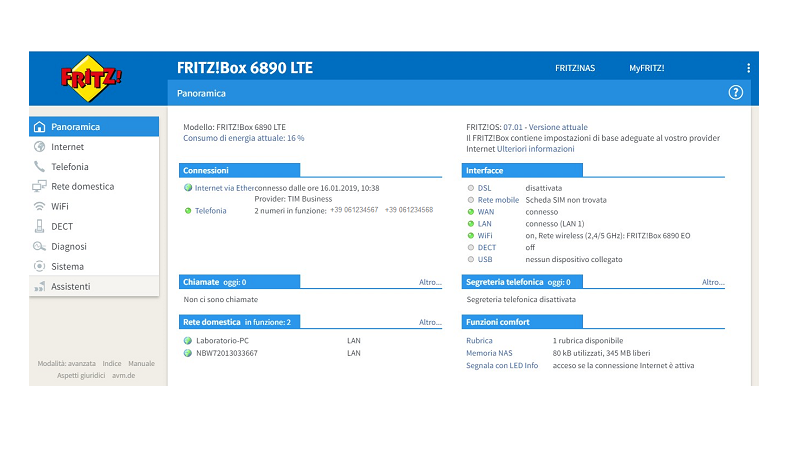The width and height of the screenshot is (800, 450).
Task: Click the Internet globe icon in sidebar
Action: pyautogui.click(x=39, y=147)
